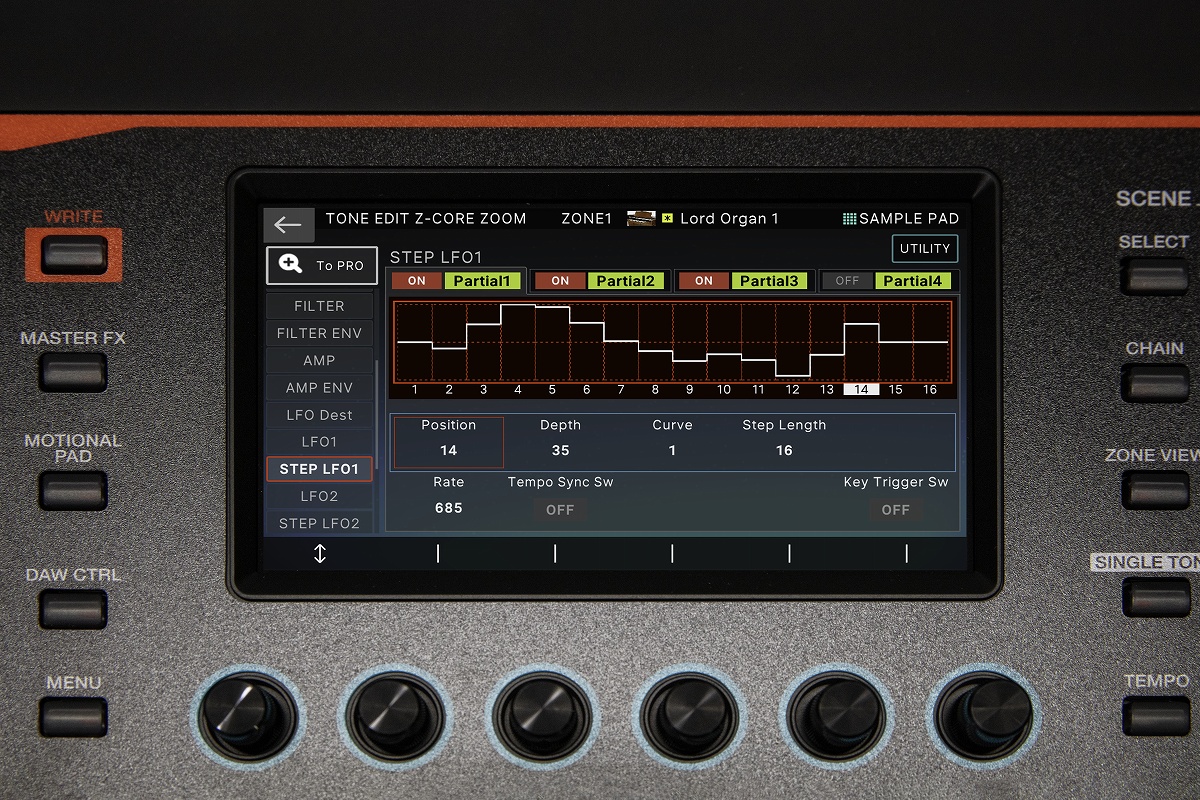
Task: Touch the first knob below the screen
Action: pos(245,716)
